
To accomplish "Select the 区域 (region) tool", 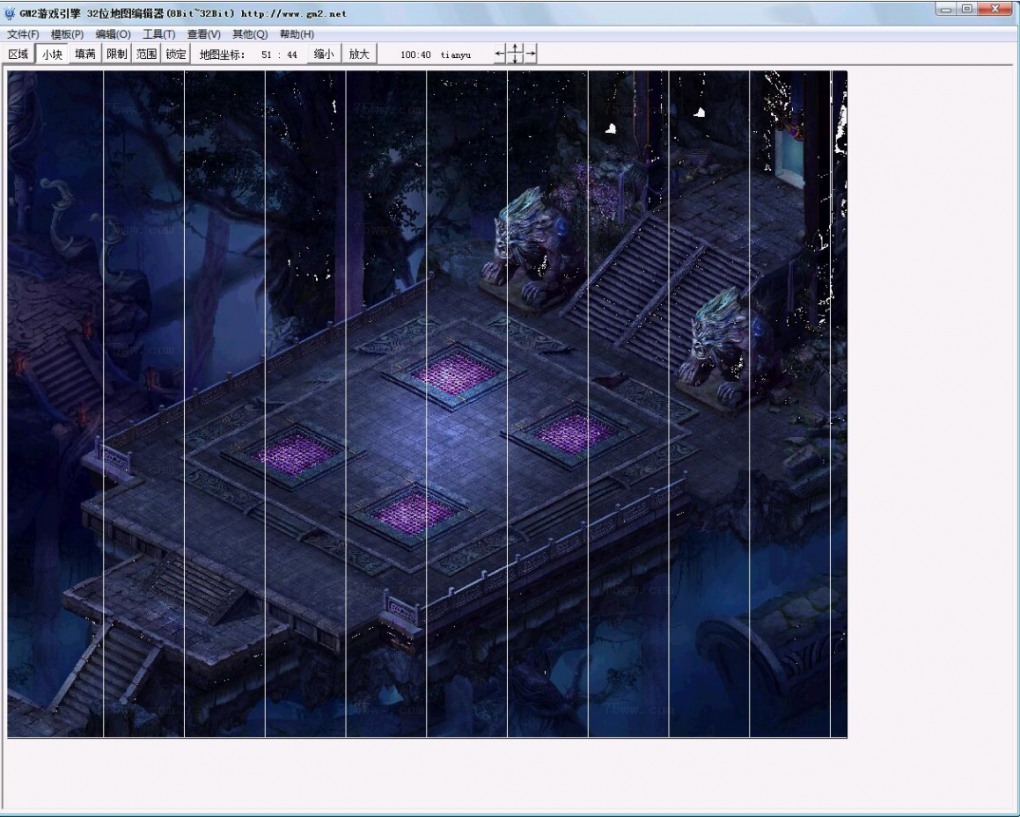I will tap(18, 54).
